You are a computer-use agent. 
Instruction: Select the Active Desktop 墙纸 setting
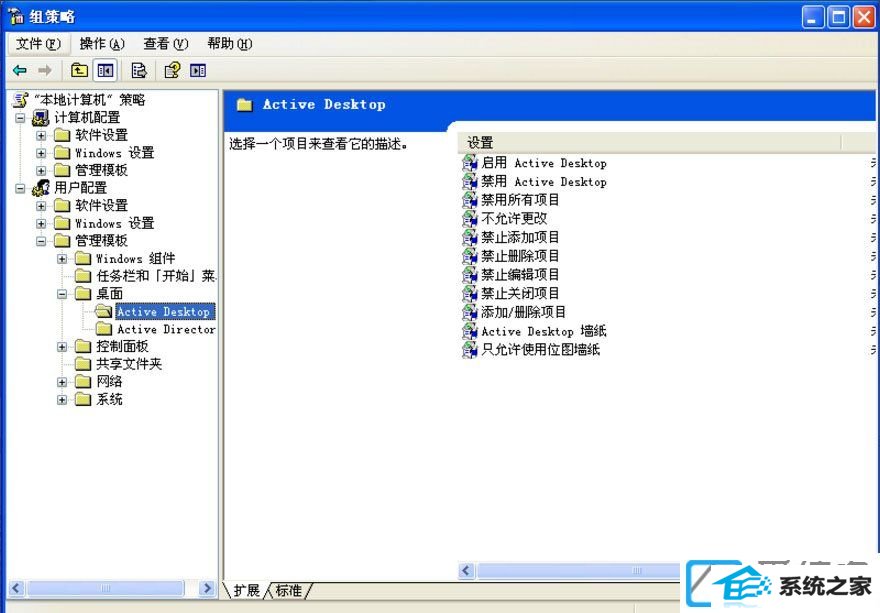coord(543,331)
